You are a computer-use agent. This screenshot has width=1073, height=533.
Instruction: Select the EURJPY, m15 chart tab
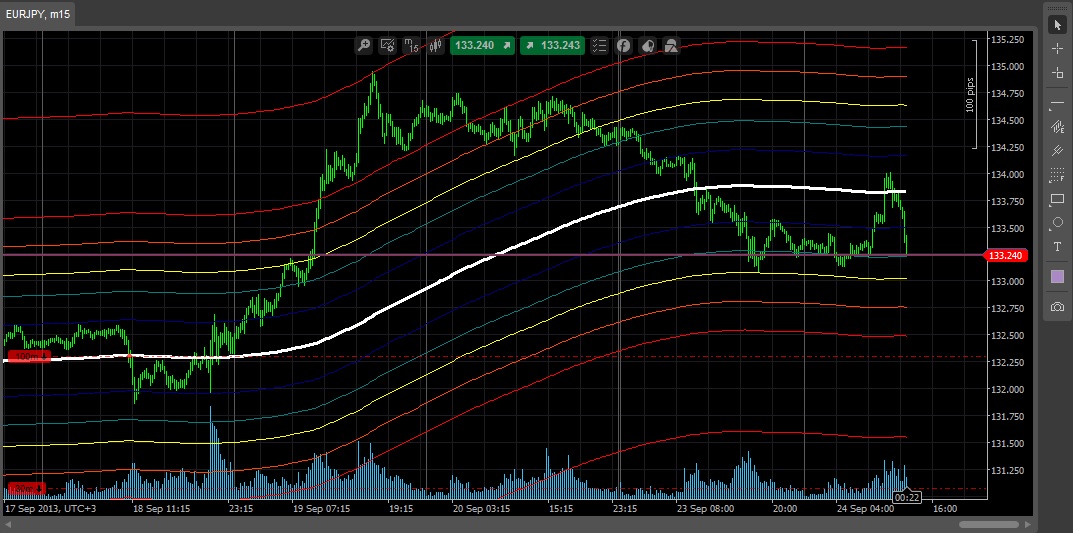point(39,13)
